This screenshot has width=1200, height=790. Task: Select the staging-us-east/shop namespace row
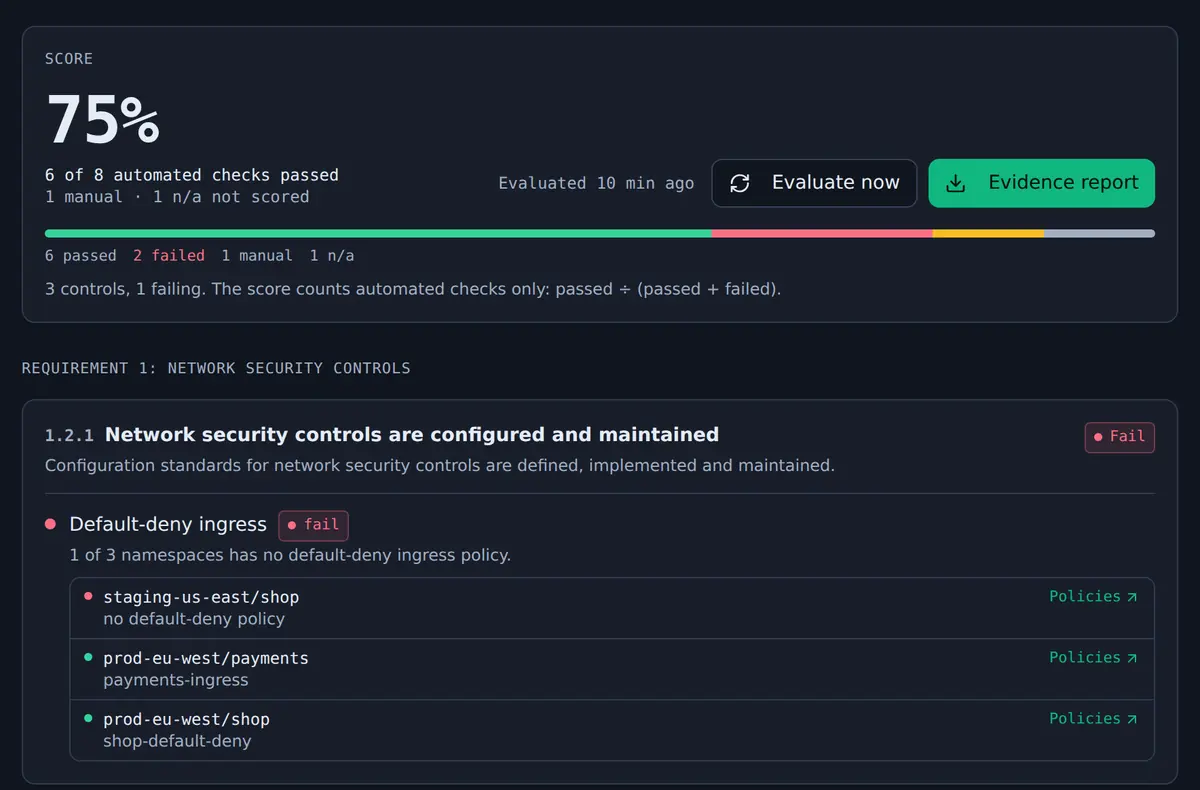612,608
